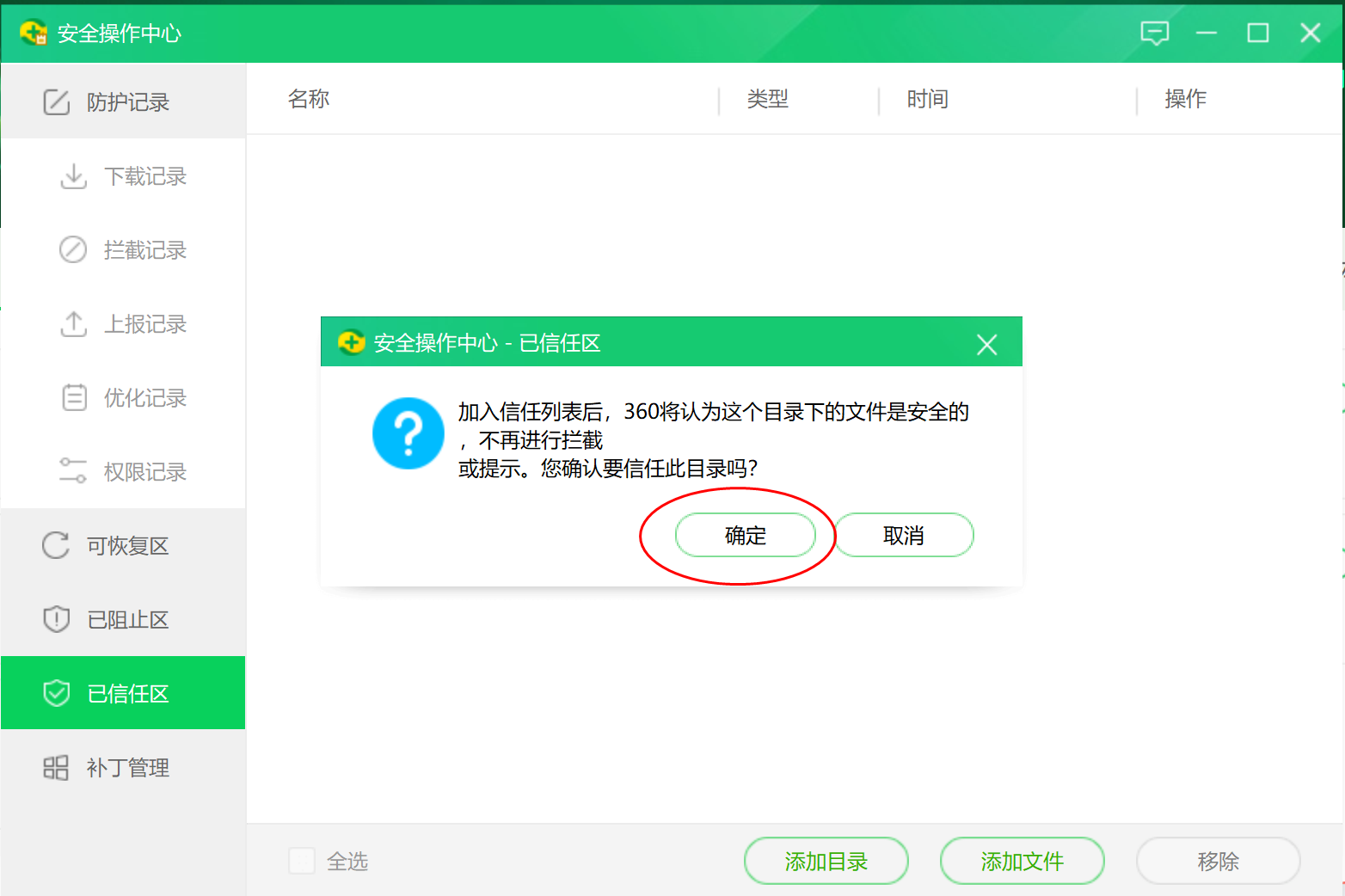Screen dimensions: 1345x896
Task: Close the 安全操作中心 main window
Action: 1310,34
